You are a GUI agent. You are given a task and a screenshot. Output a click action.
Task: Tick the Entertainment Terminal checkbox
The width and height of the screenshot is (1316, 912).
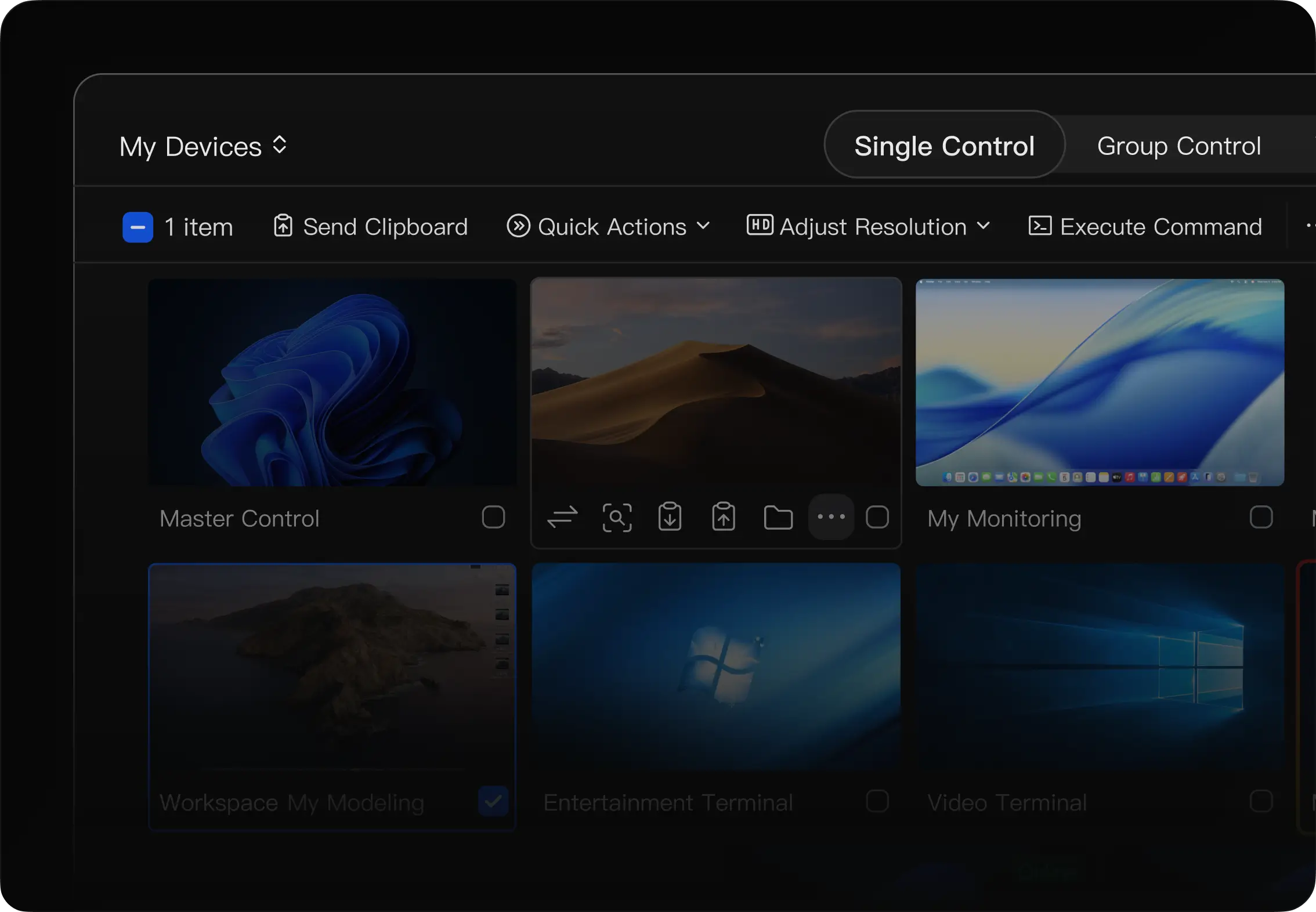click(877, 801)
